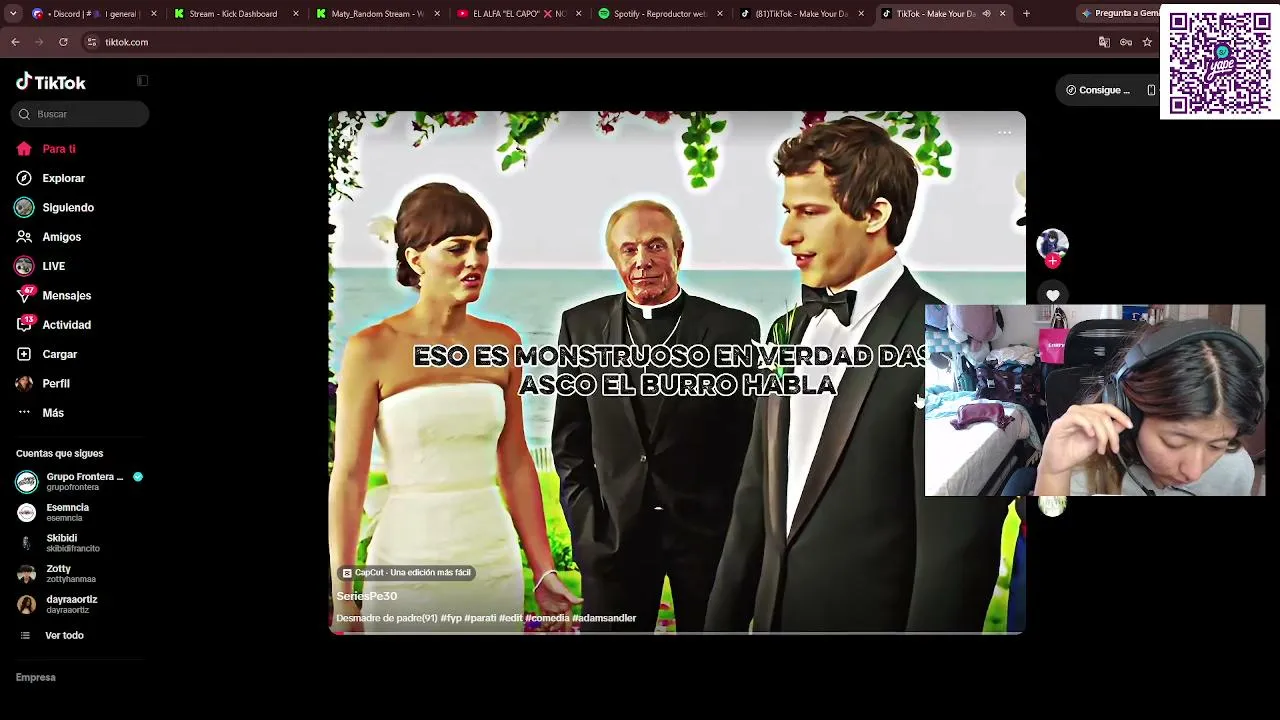
Task: Open Grupo Frontera followed account
Action: tap(80, 481)
